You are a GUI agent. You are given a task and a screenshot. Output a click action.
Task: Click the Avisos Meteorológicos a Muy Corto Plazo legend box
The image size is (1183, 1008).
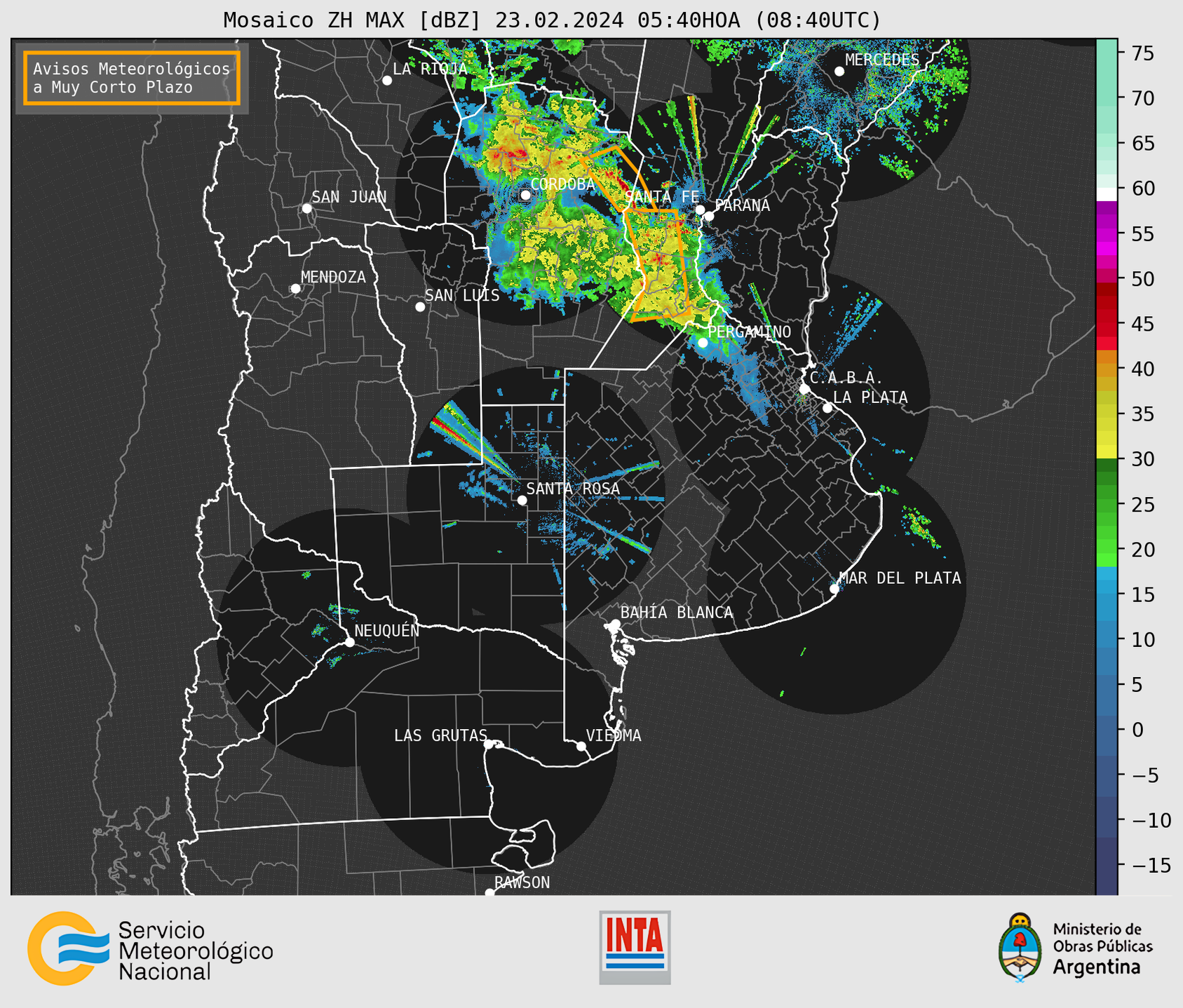point(132,78)
